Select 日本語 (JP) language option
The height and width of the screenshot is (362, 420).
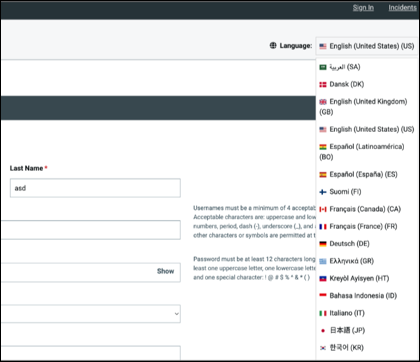[x=366, y=330]
